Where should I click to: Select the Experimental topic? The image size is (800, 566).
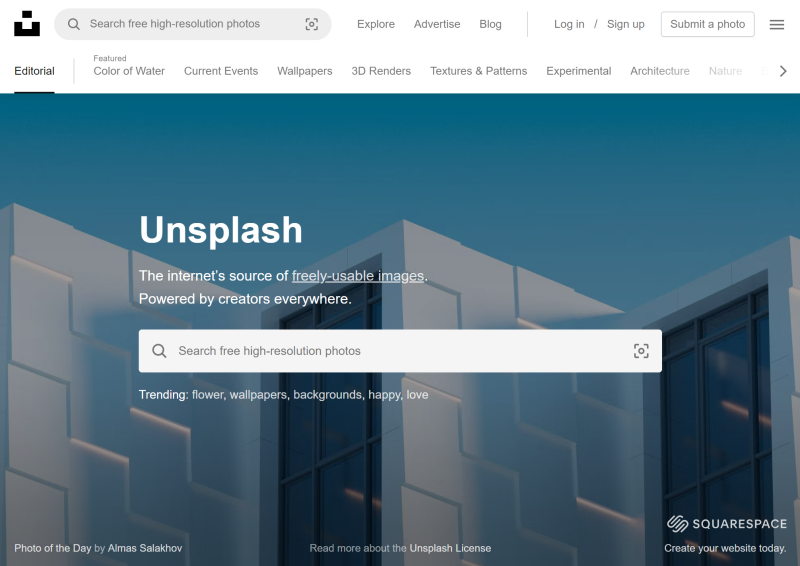pos(579,71)
